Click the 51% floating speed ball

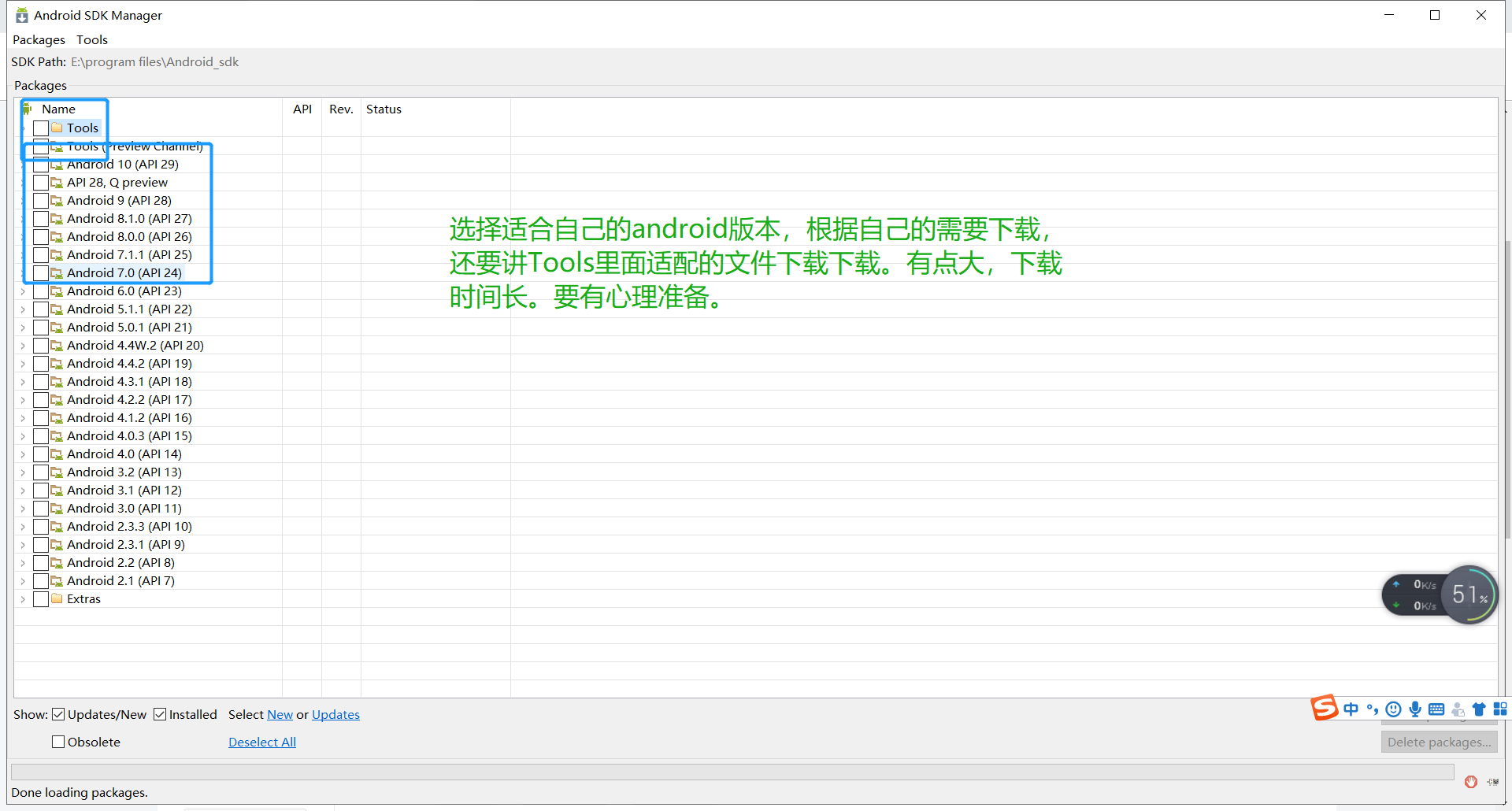[1469, 594]
